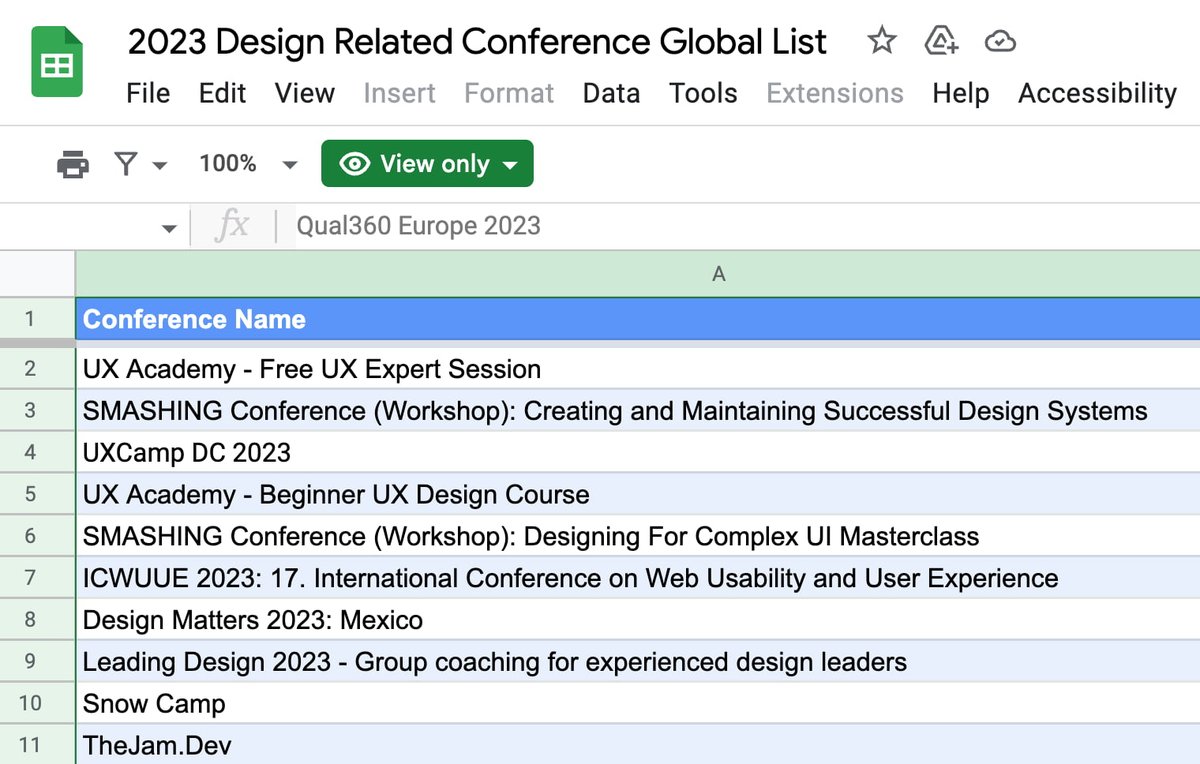Viewport: 1200px width, 764px height.
Task: Open the filter views dropdown arrow
Action: (x=160, y=165)
